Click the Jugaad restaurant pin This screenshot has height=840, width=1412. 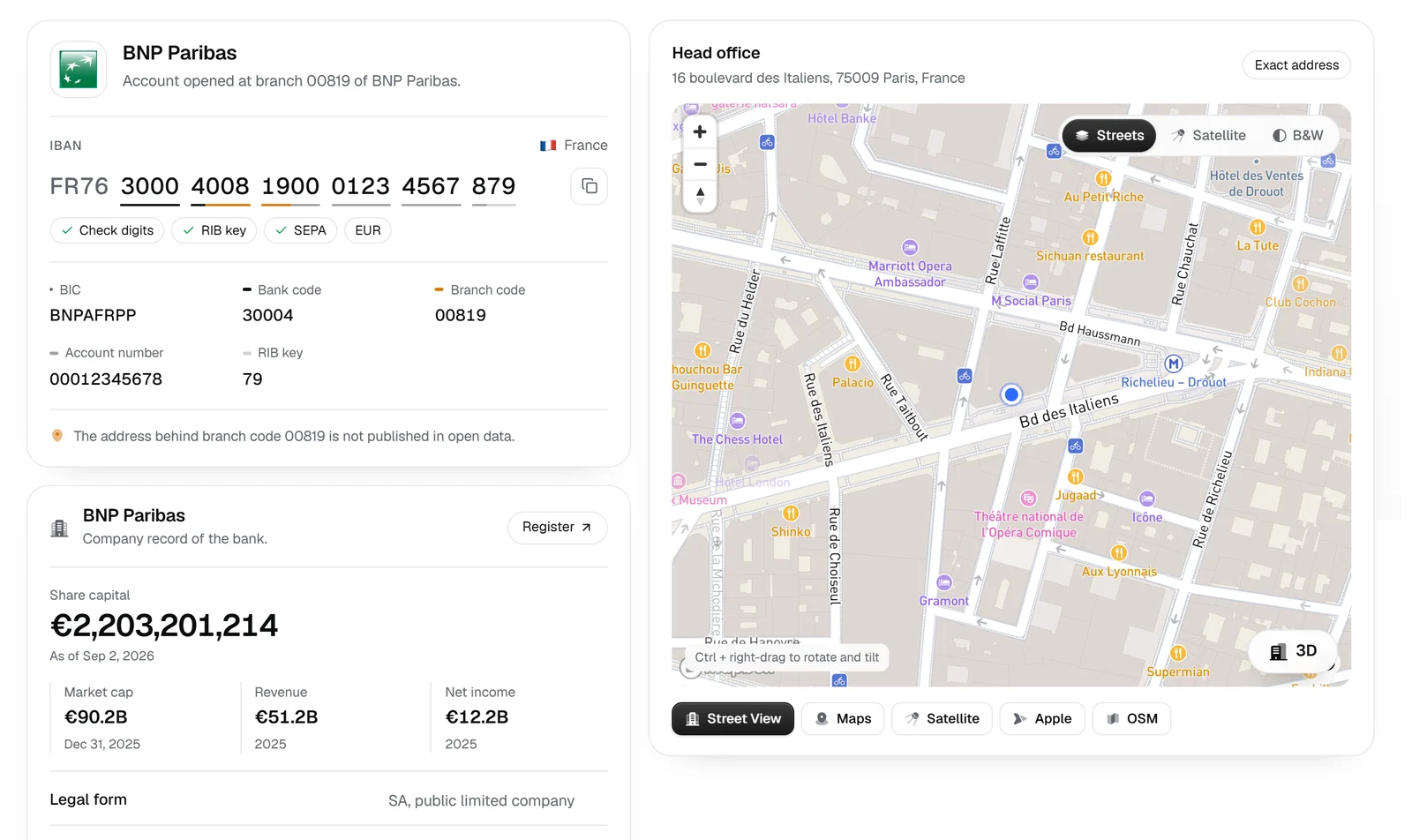pyautogui.click(x=1076, y=477)
